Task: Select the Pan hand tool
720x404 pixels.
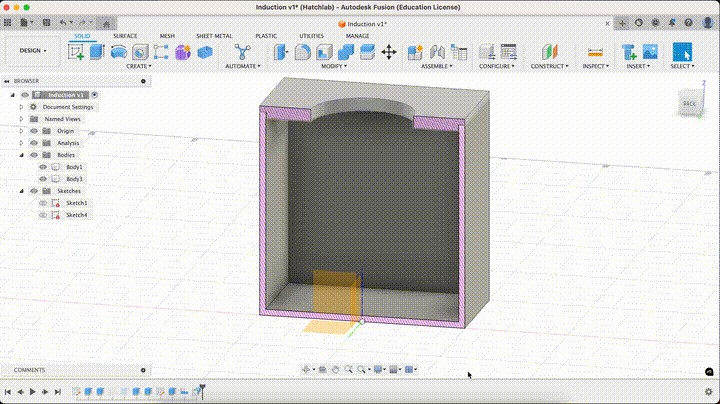Action: [x=335, y=370]
